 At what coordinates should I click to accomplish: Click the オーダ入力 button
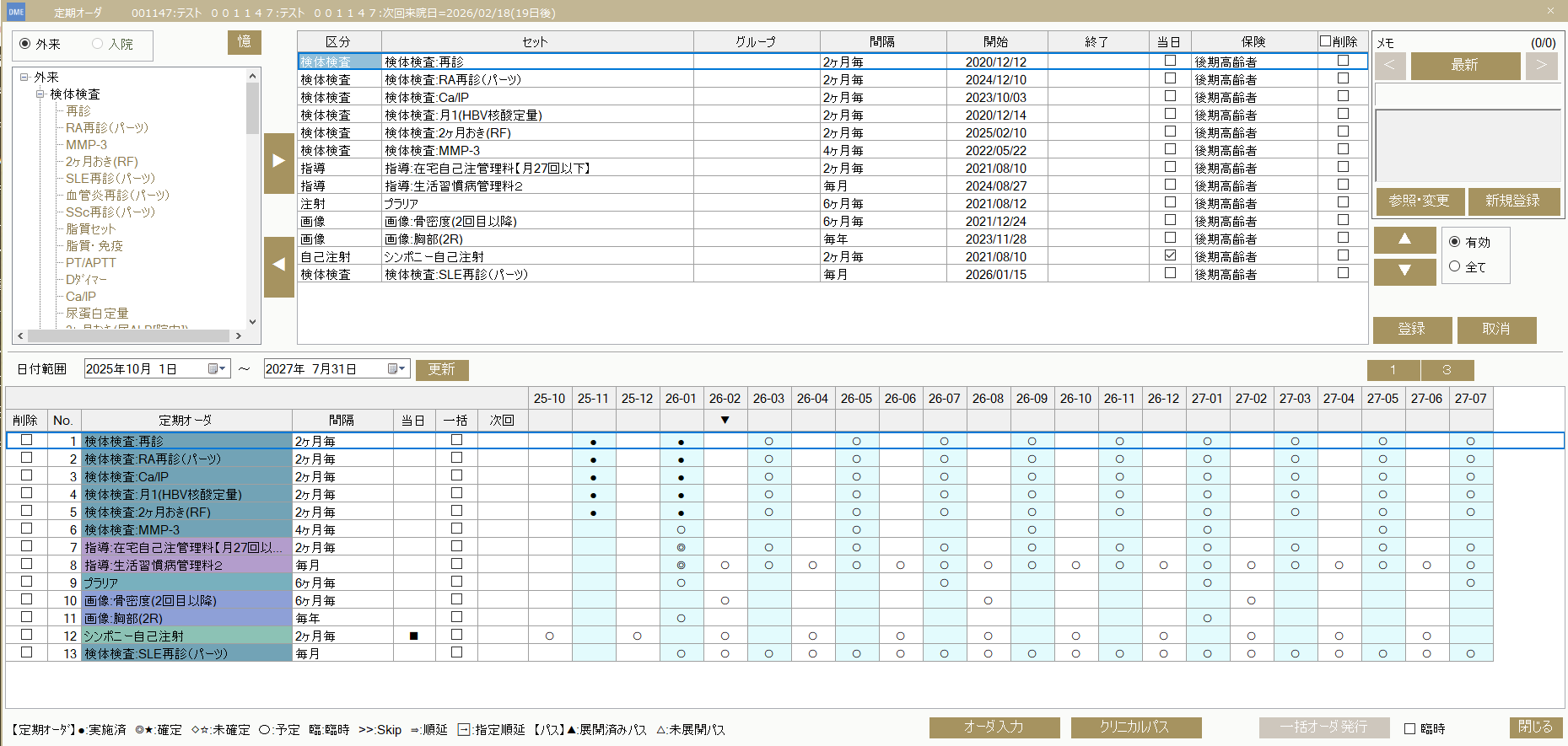pos(994,727)
